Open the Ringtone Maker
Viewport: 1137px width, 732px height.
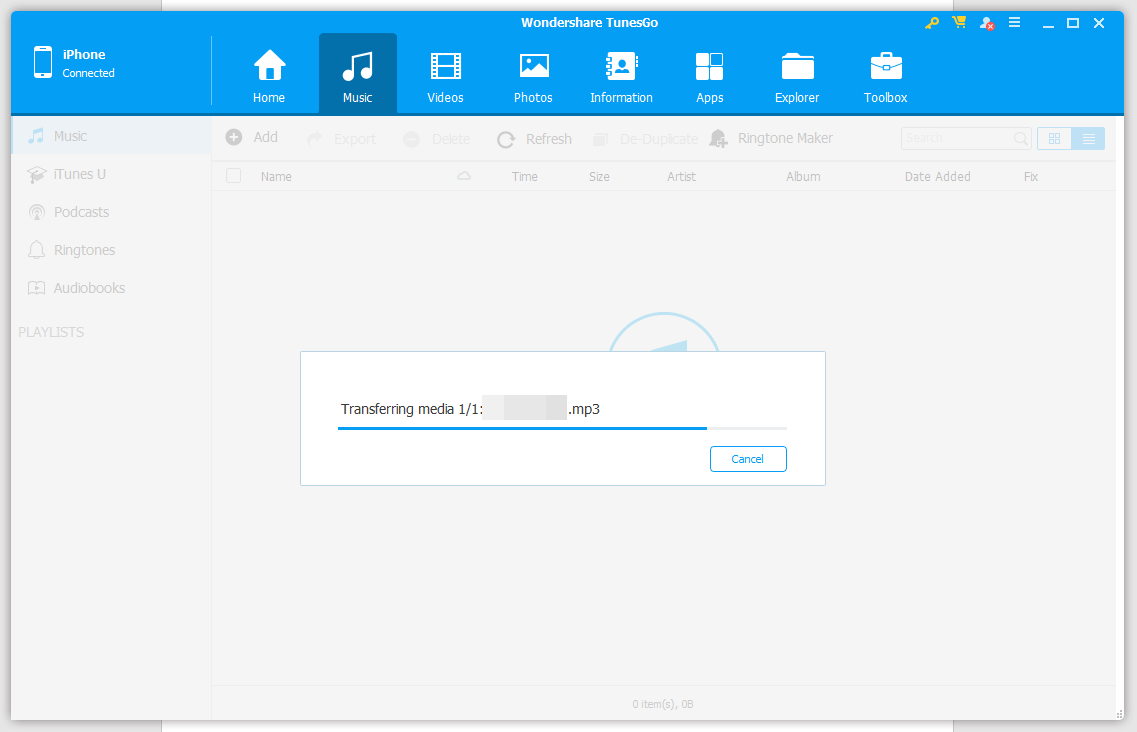click(772, 138)
